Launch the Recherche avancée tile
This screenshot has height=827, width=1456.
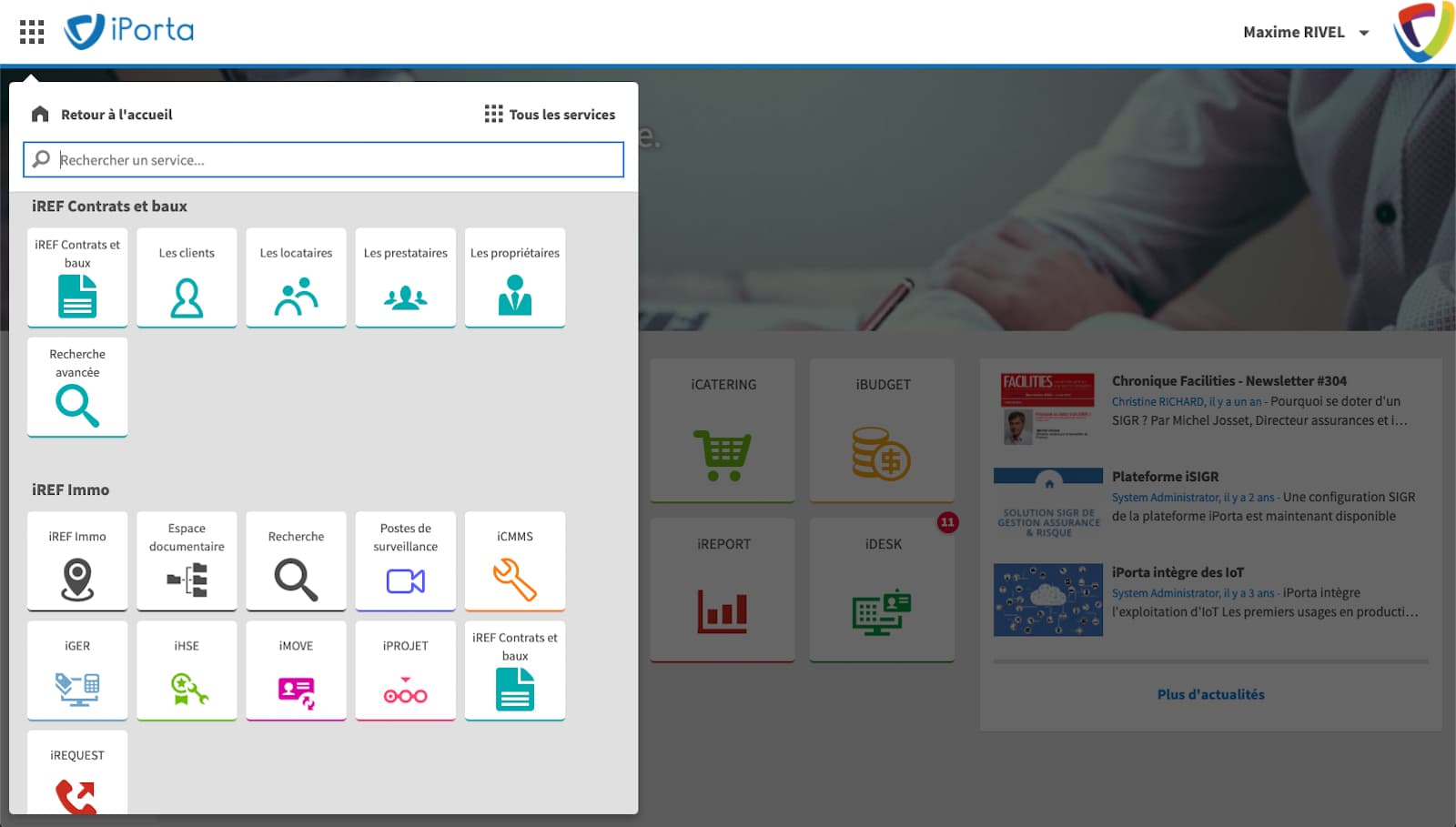tap(77, 387)
